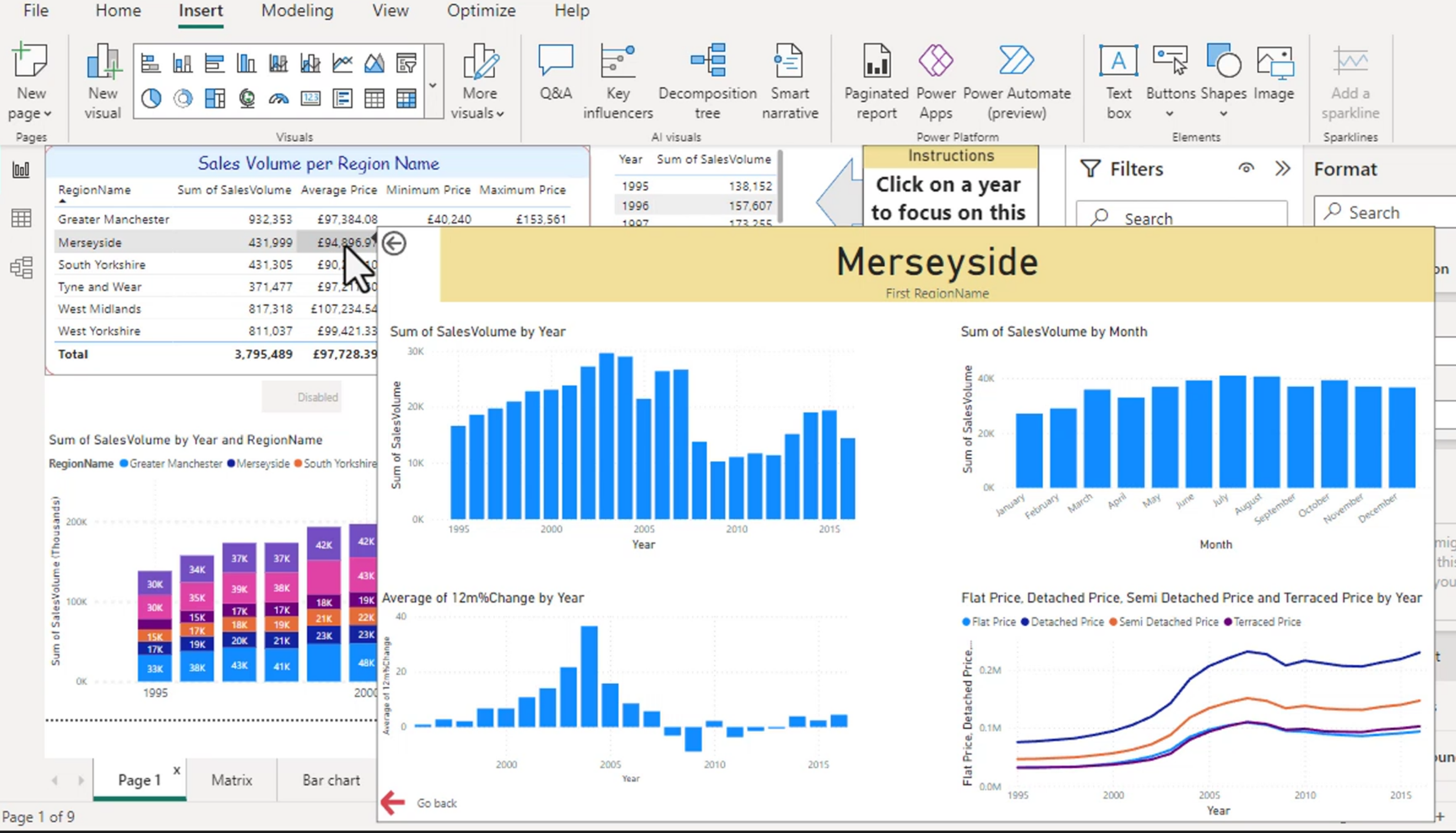Switch to the Matrix page tab
This screenshot has width=1456, height=833.
[x=232, y=780]
